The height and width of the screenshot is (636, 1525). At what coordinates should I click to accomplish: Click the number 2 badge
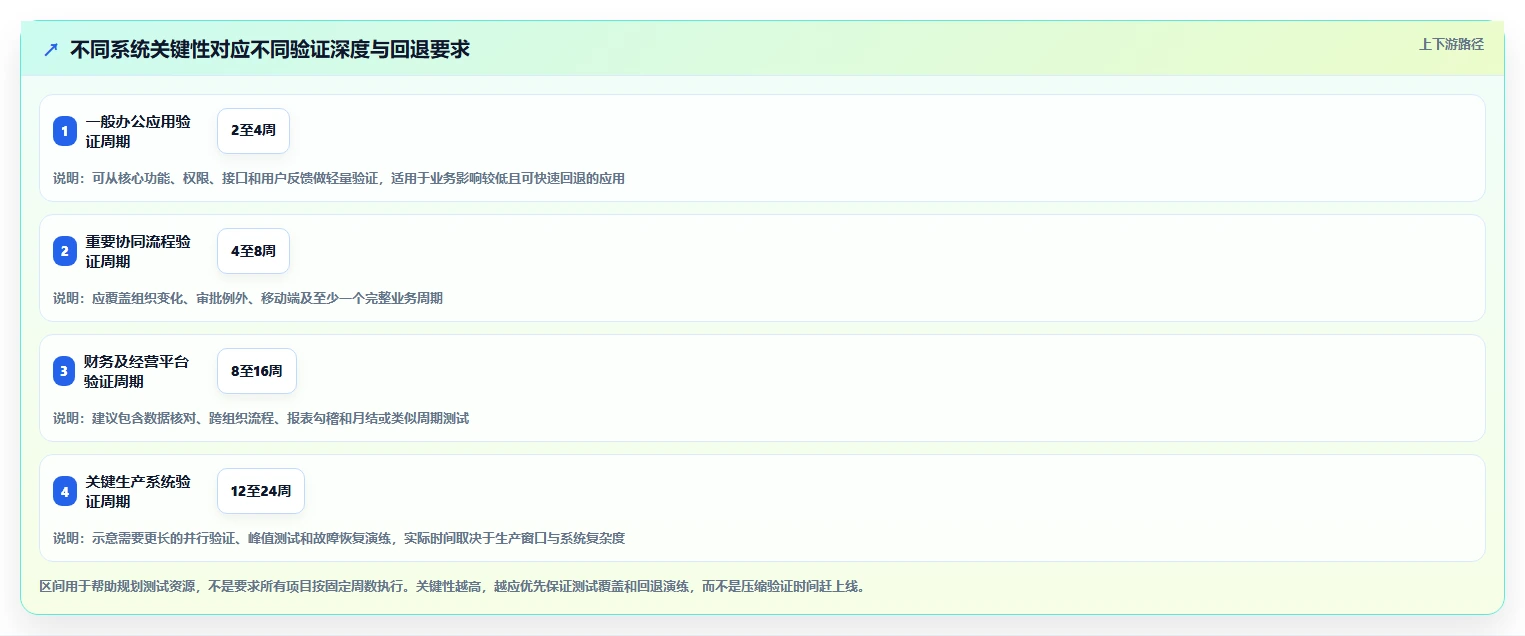[65, 251]
